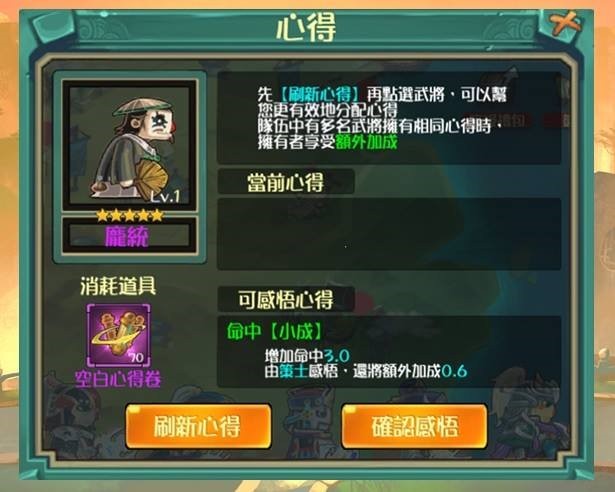Screen dimensions: 615x492
Task: Tap the 空白心得卷 item icon
Action: coord(119,335)
